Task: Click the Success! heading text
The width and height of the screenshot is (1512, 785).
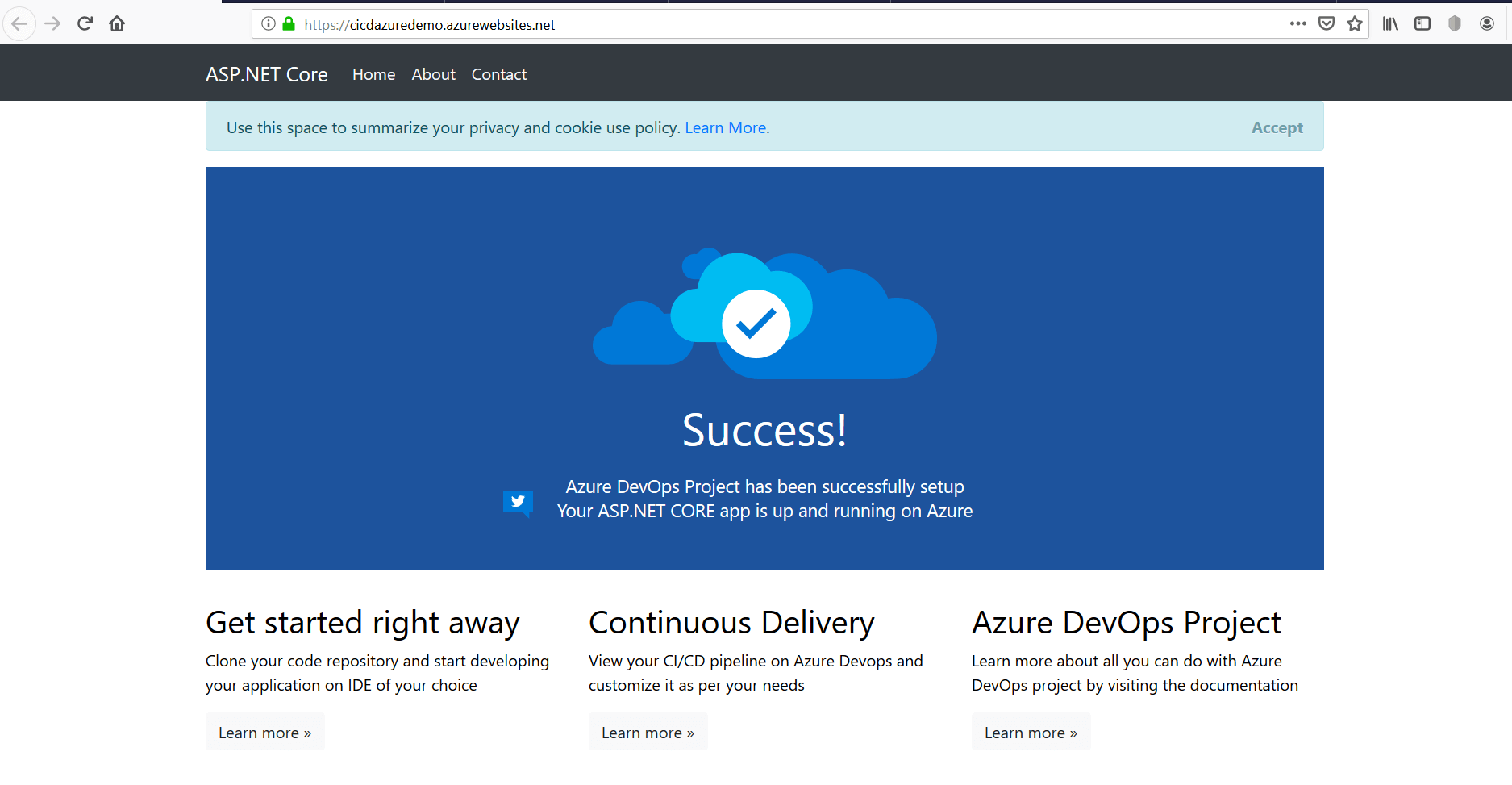Action: pos(764,430)
